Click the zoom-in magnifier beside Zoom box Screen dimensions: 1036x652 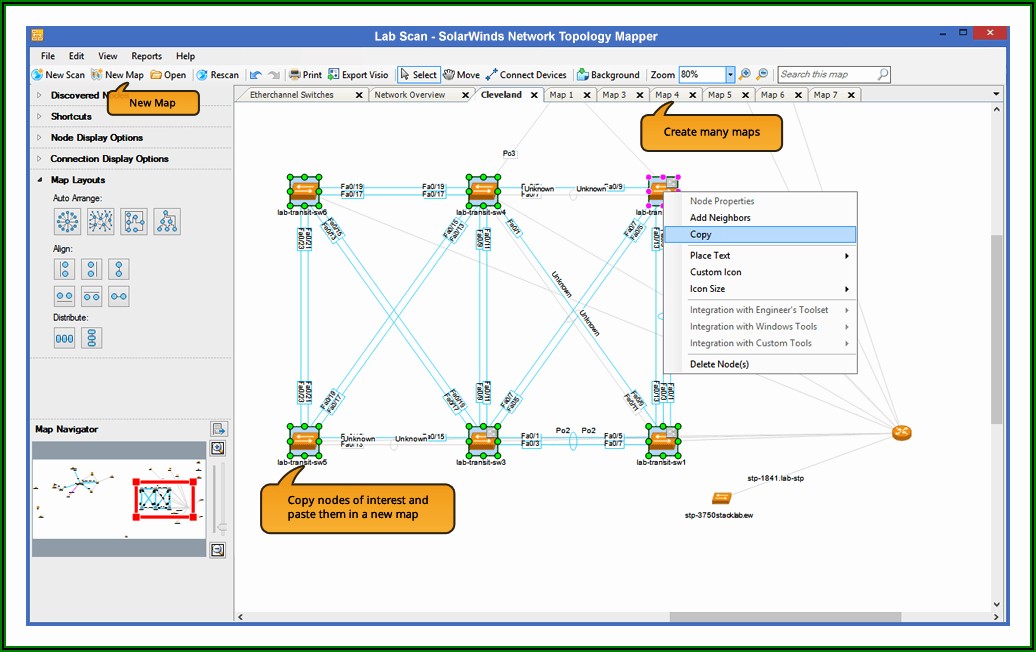tap(745, 75)
